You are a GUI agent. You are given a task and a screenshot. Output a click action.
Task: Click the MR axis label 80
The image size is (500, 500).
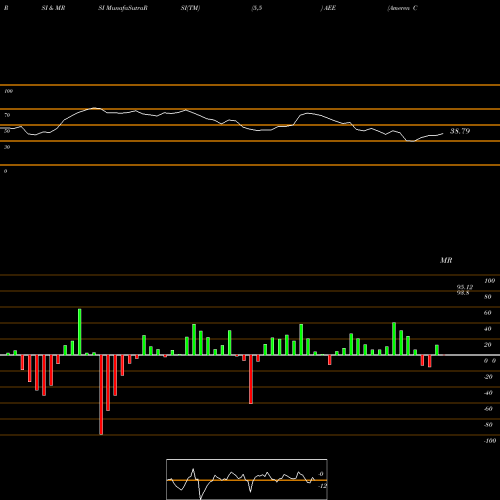coord(487,297)
